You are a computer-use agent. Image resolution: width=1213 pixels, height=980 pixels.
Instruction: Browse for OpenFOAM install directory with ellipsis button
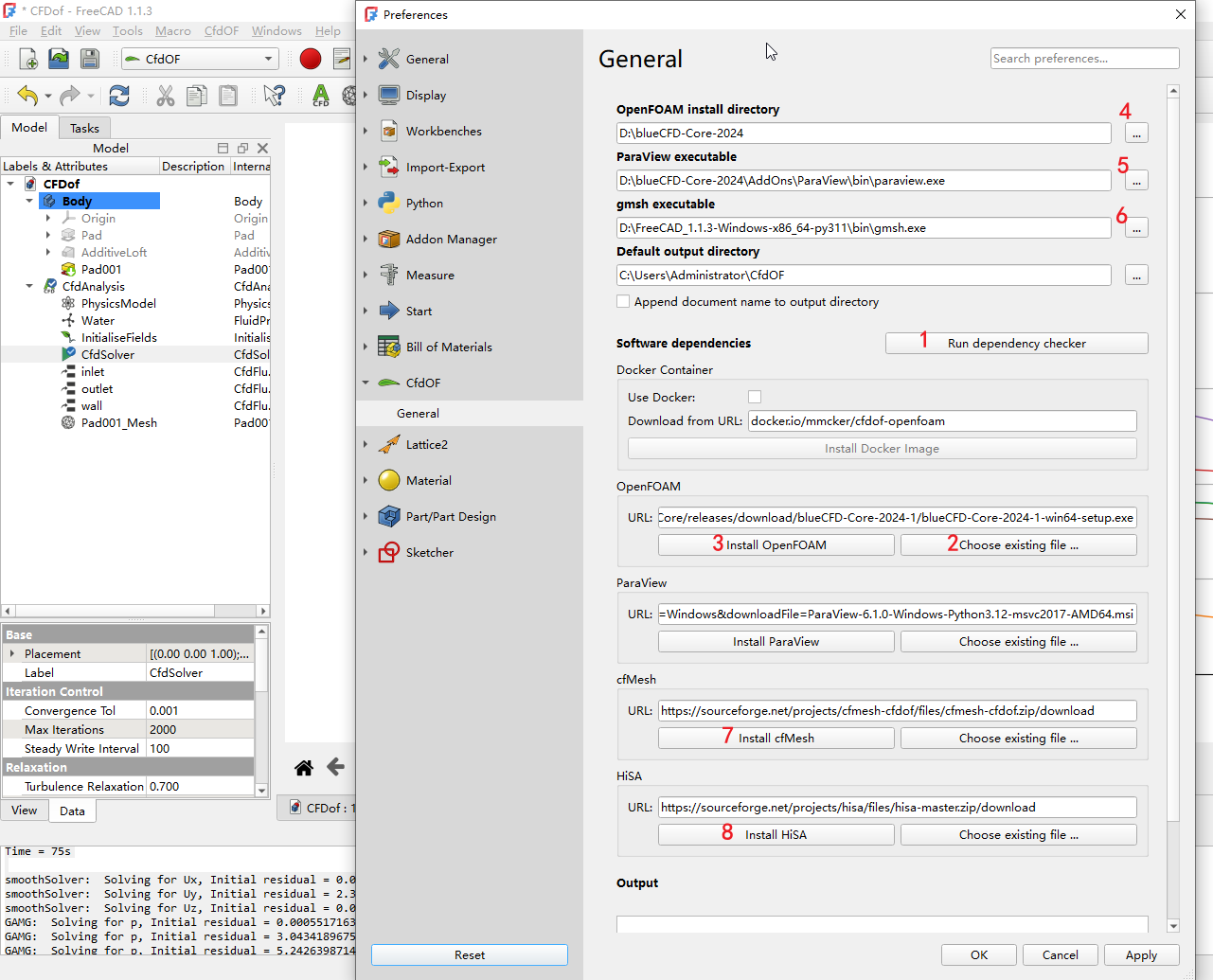1136,133
